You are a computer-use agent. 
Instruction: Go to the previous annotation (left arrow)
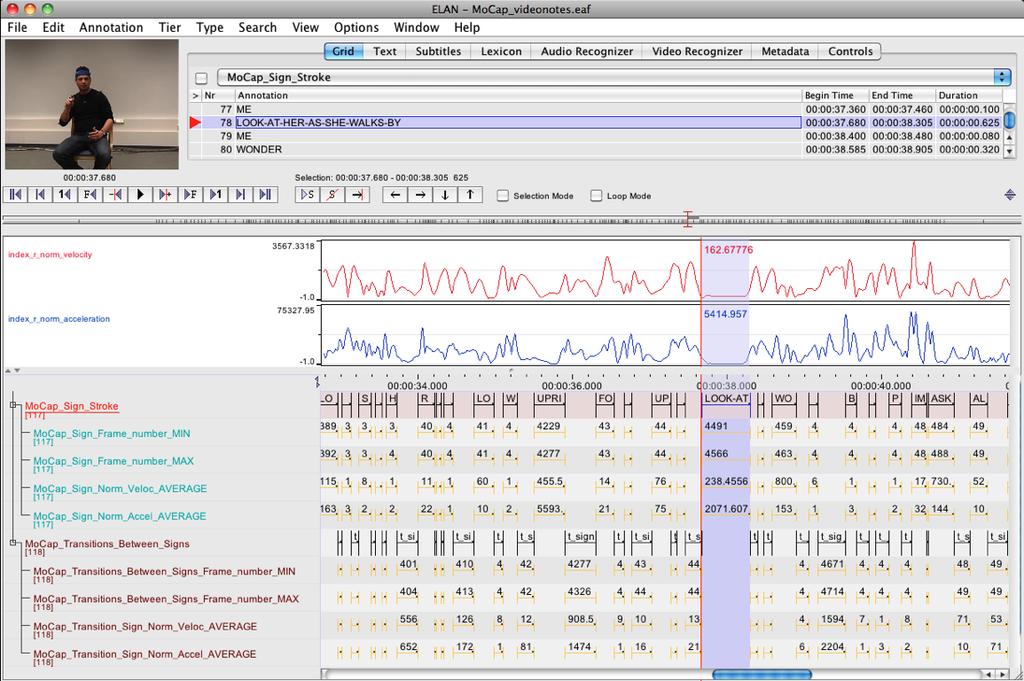click(395, 195)
